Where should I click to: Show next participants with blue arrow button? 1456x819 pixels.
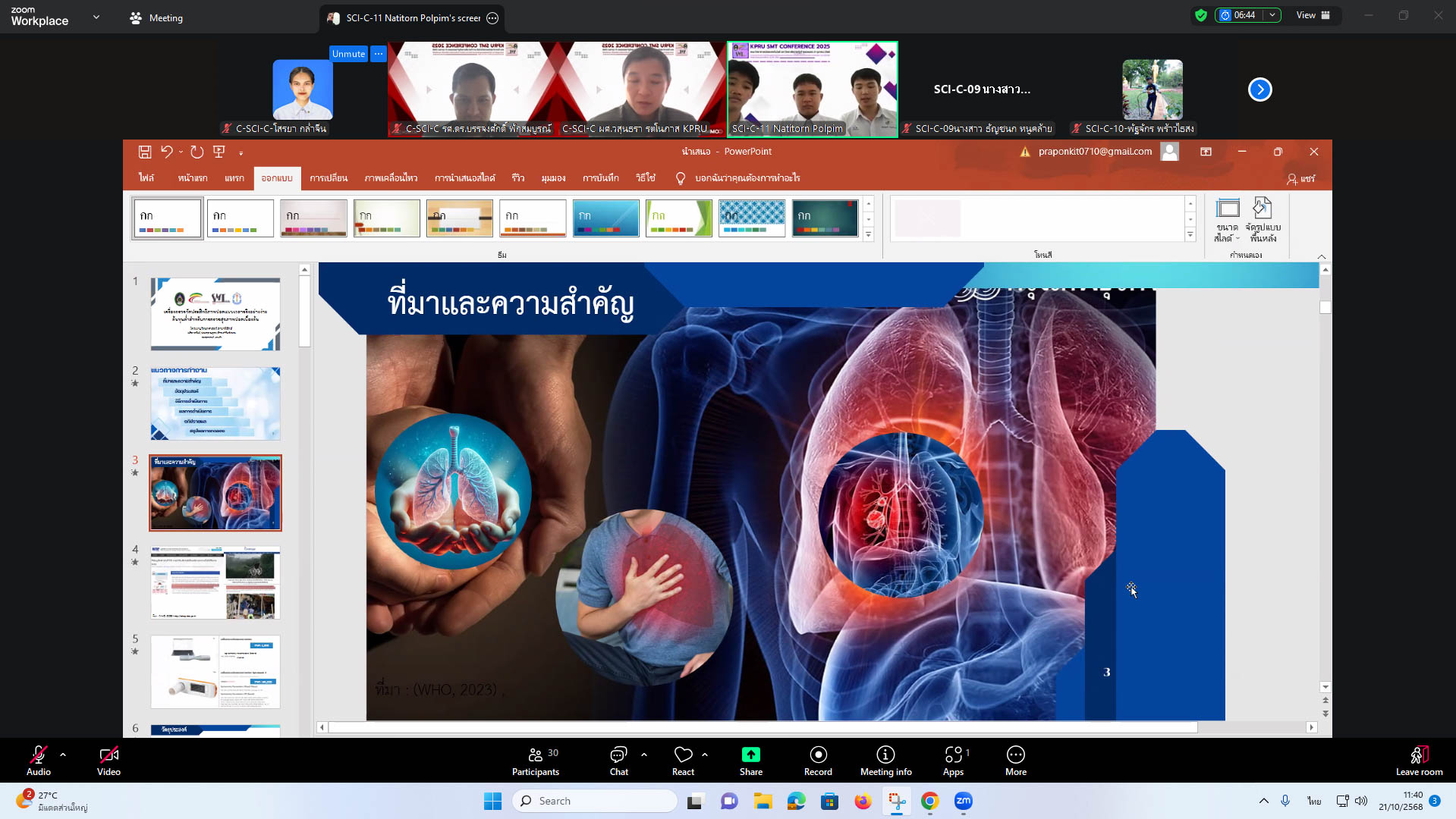click(x=1259, y=89)
